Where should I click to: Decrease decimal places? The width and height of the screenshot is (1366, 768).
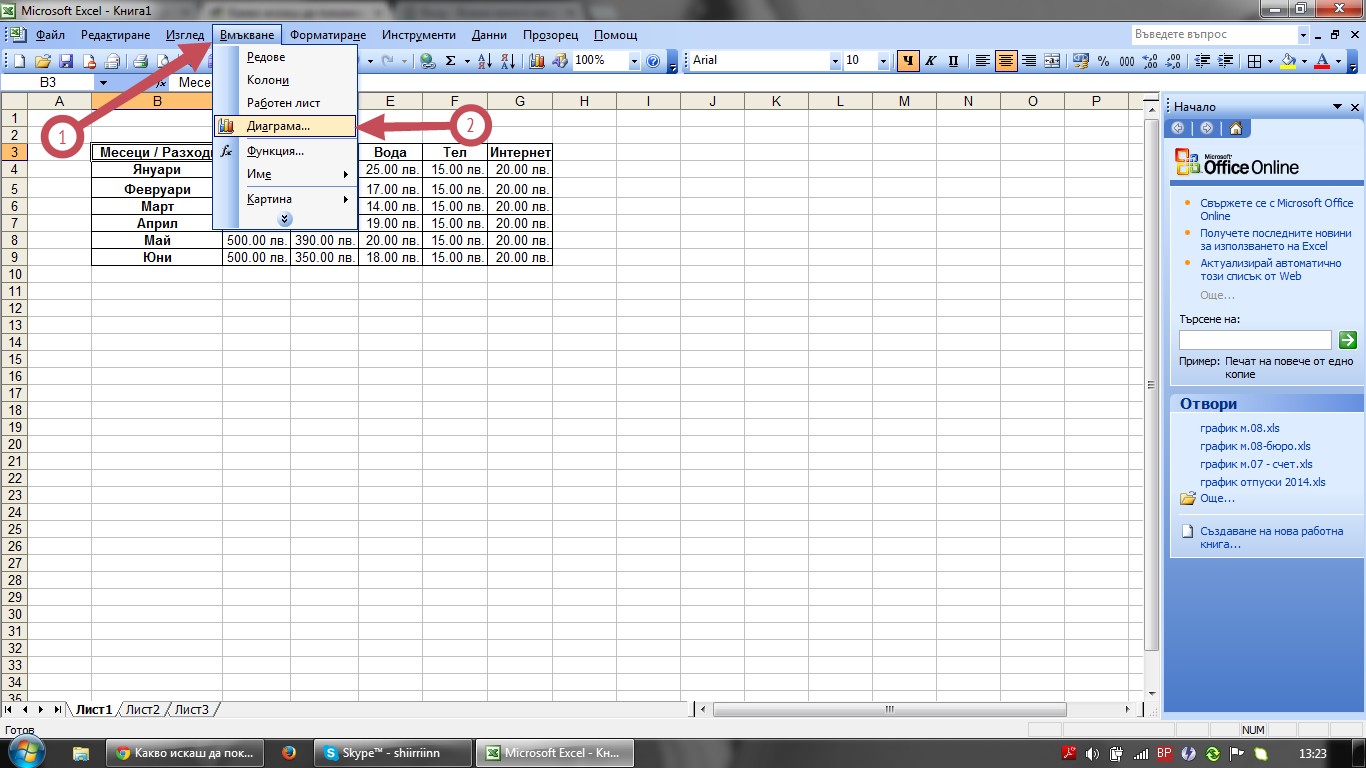(1173, 61)
